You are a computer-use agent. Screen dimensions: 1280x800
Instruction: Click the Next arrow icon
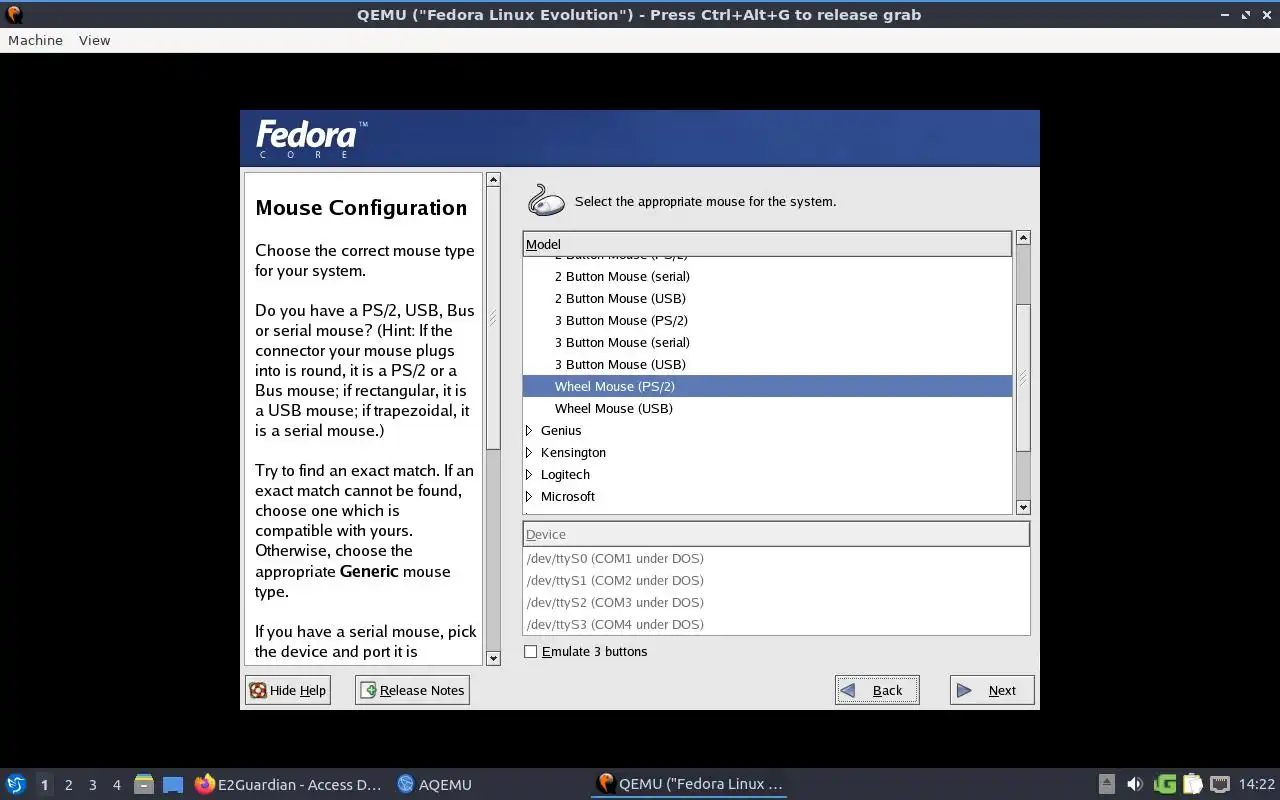pos(964,690)
